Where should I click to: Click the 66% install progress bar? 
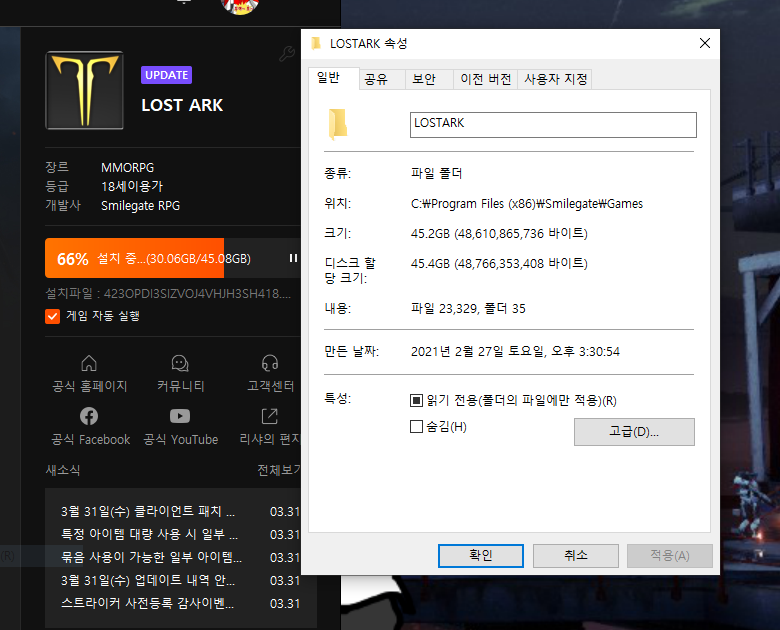point(172,258)
